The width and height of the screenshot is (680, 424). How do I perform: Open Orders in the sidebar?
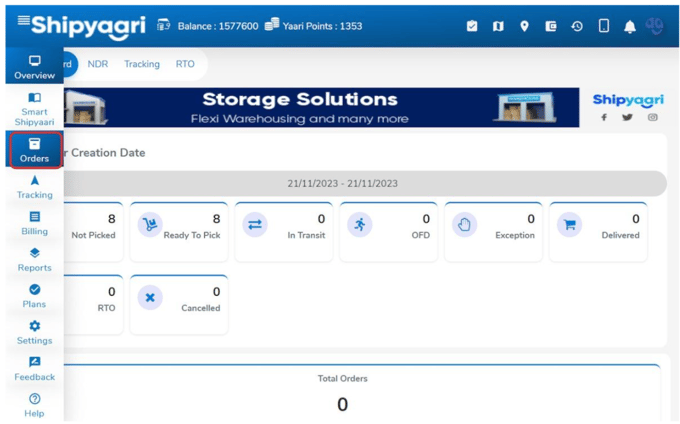pos(34,150)
